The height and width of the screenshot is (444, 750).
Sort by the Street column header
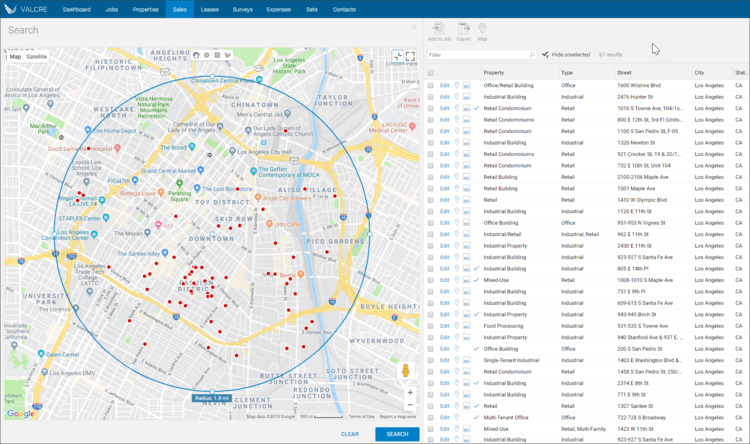(x=624, y=73)
